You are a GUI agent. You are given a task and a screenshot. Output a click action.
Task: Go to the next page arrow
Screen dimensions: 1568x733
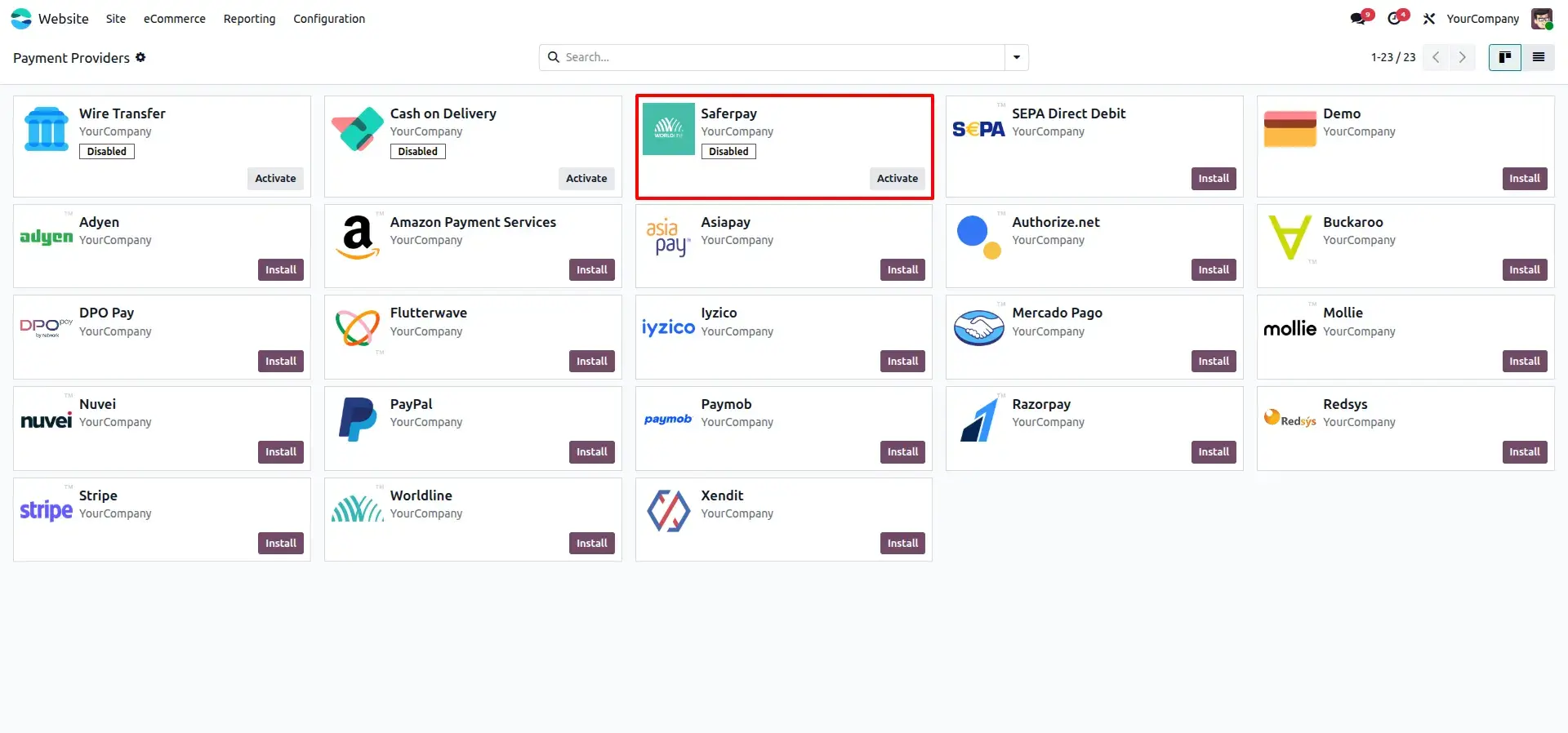1463,57
